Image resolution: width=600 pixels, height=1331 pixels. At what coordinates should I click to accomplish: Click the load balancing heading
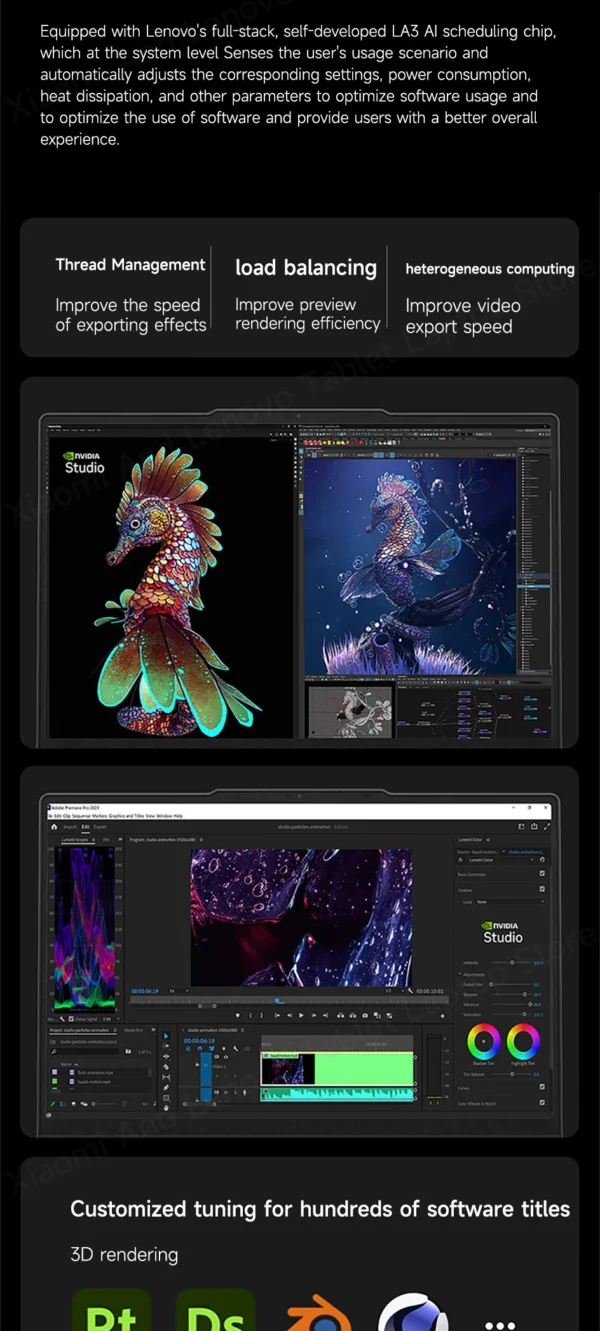(306, 268)
